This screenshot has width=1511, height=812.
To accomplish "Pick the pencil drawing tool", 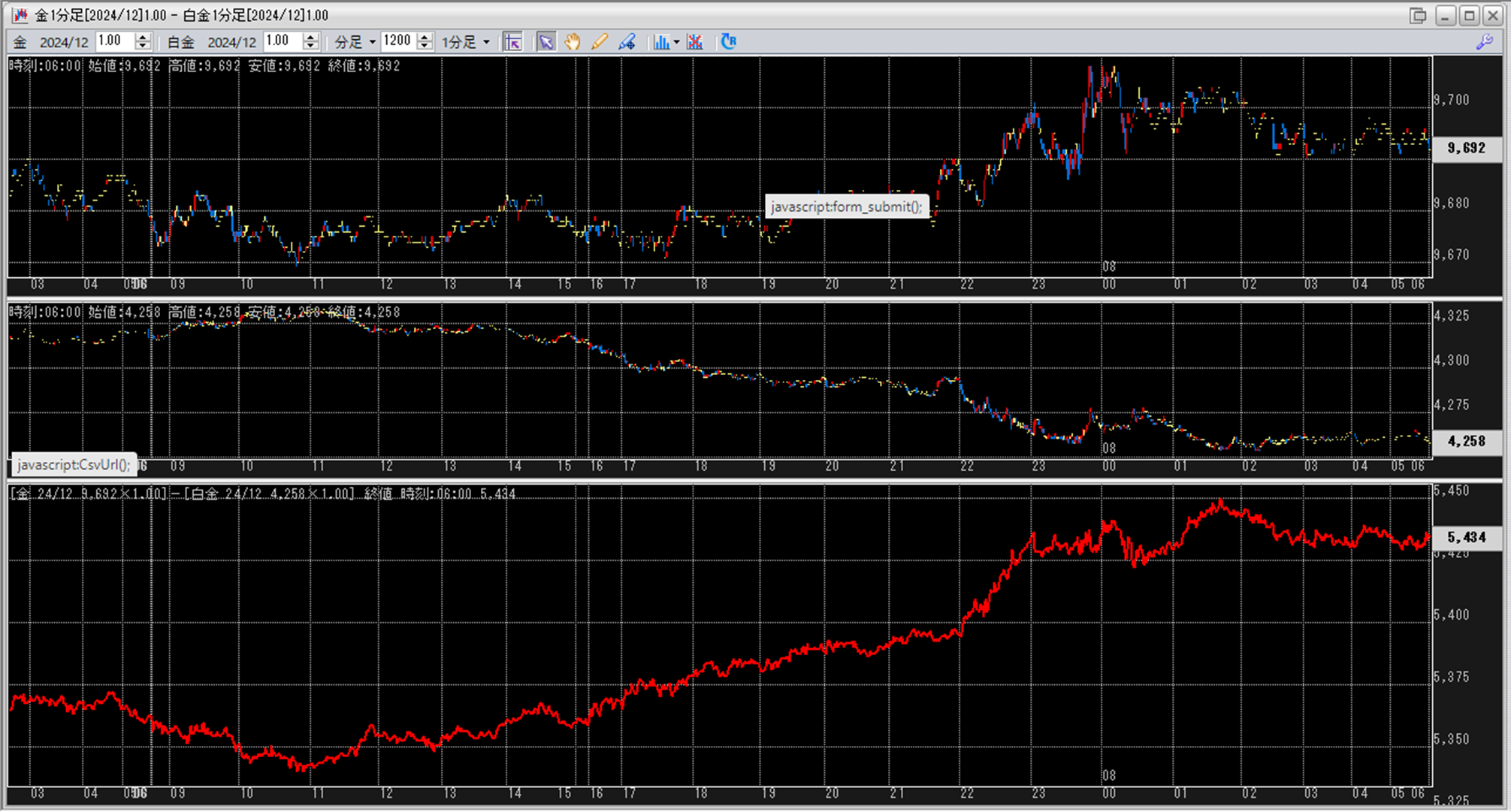I will coord(600,42).
